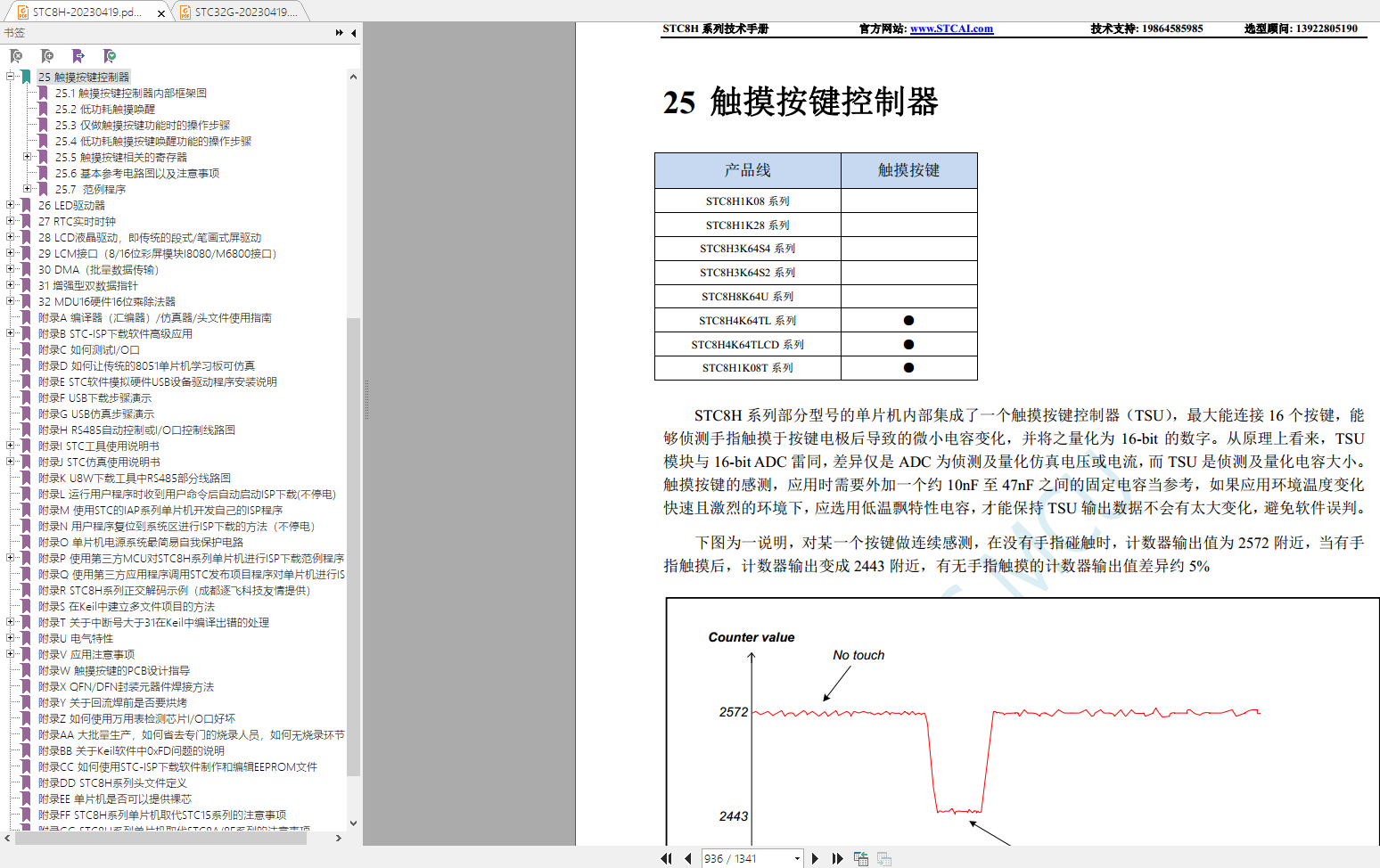Viewport: 1380px width, 868px height.
Task: Close the STC8H-20230419 PDF tab
Action: tap(160, 13)
